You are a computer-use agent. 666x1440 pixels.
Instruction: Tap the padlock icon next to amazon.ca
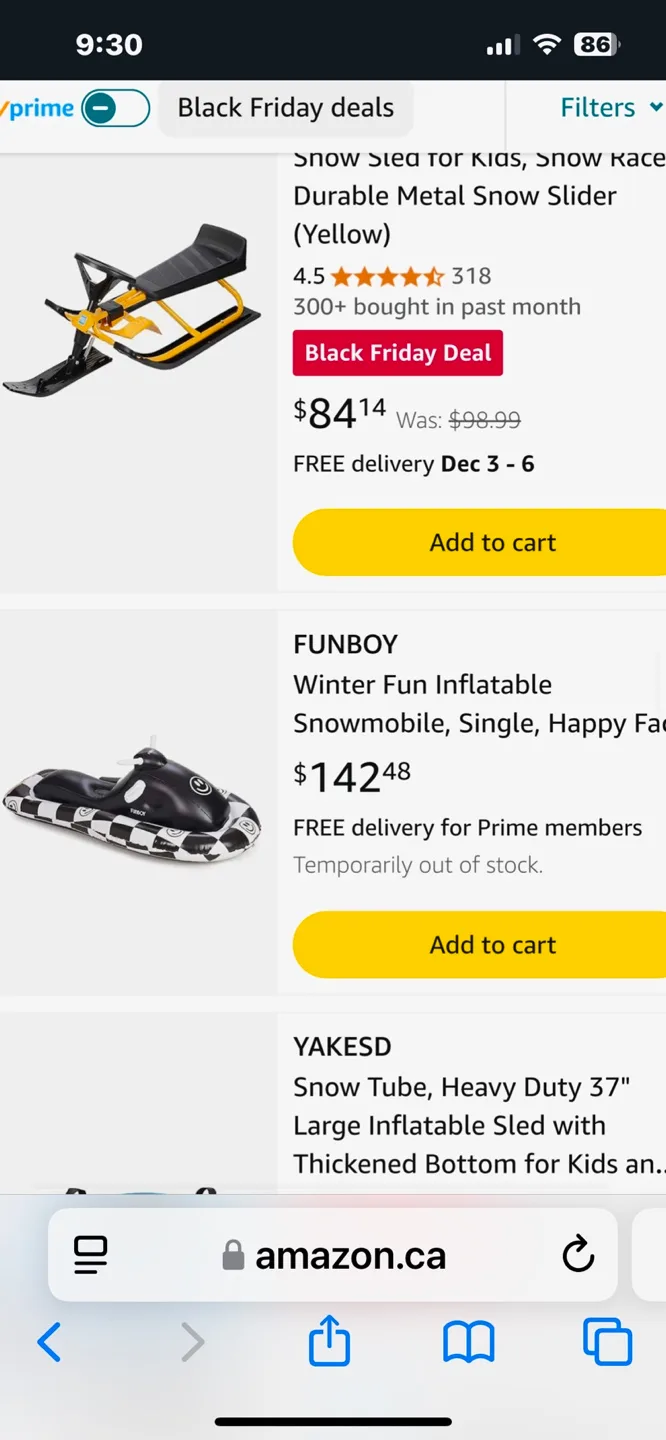231,1255
